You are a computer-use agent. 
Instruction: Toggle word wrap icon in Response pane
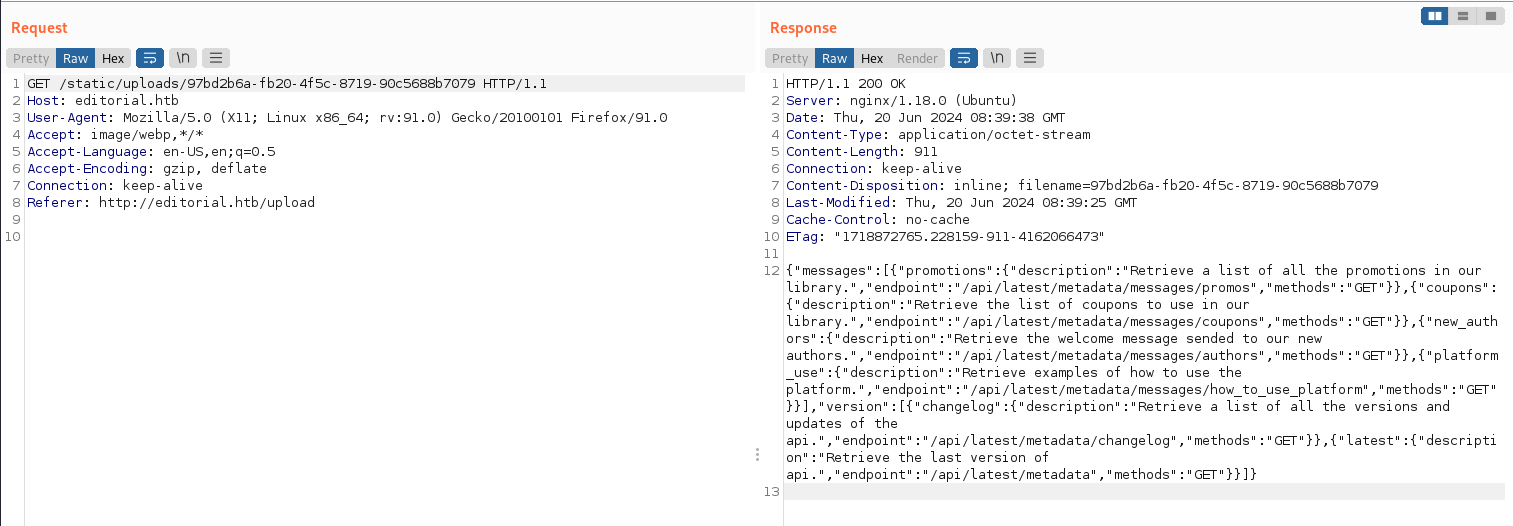964,58
